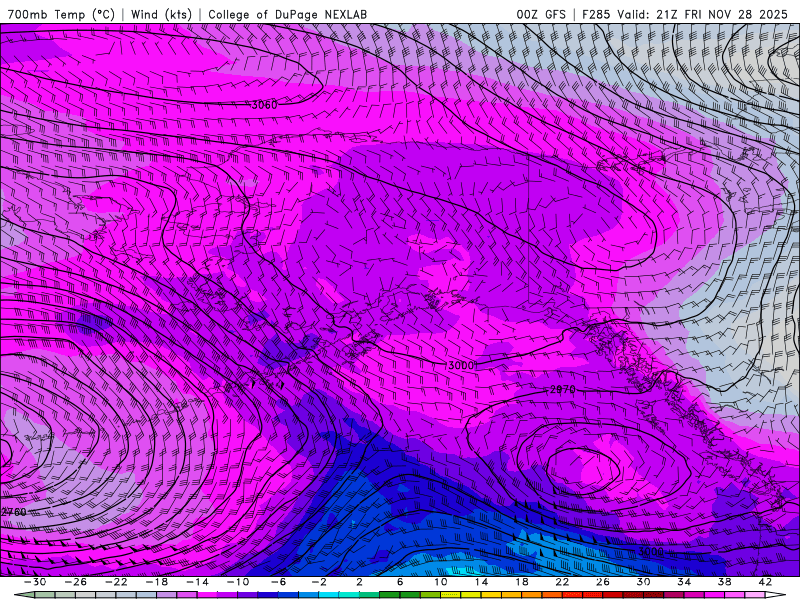Select the "00Z GFS" model run label
The image size is (800, 600).
click(x=540, y=14)
